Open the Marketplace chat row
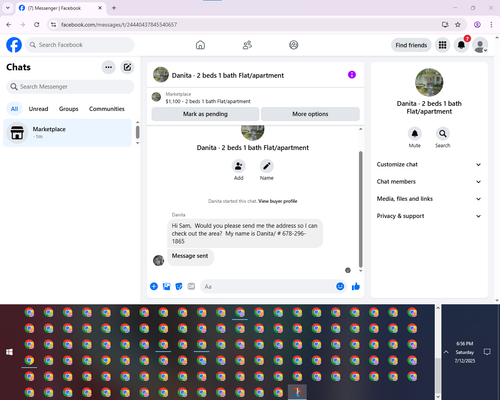The width and height of the screenshot is (500, 400). point(67,133)
